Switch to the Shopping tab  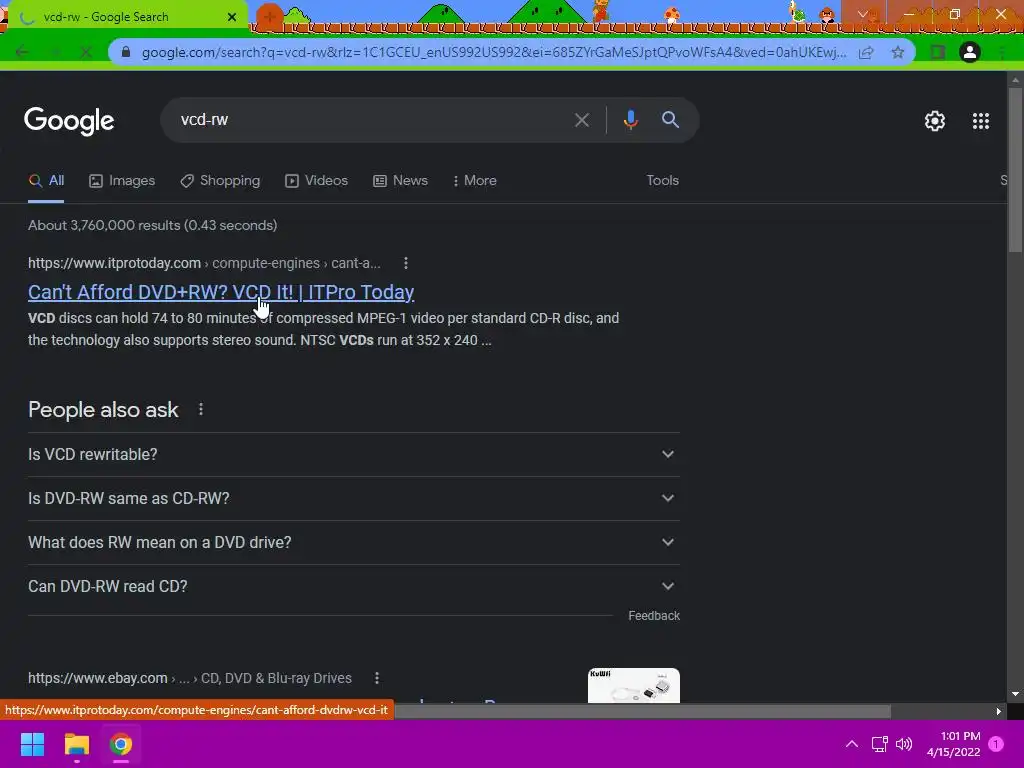(220, 181)
